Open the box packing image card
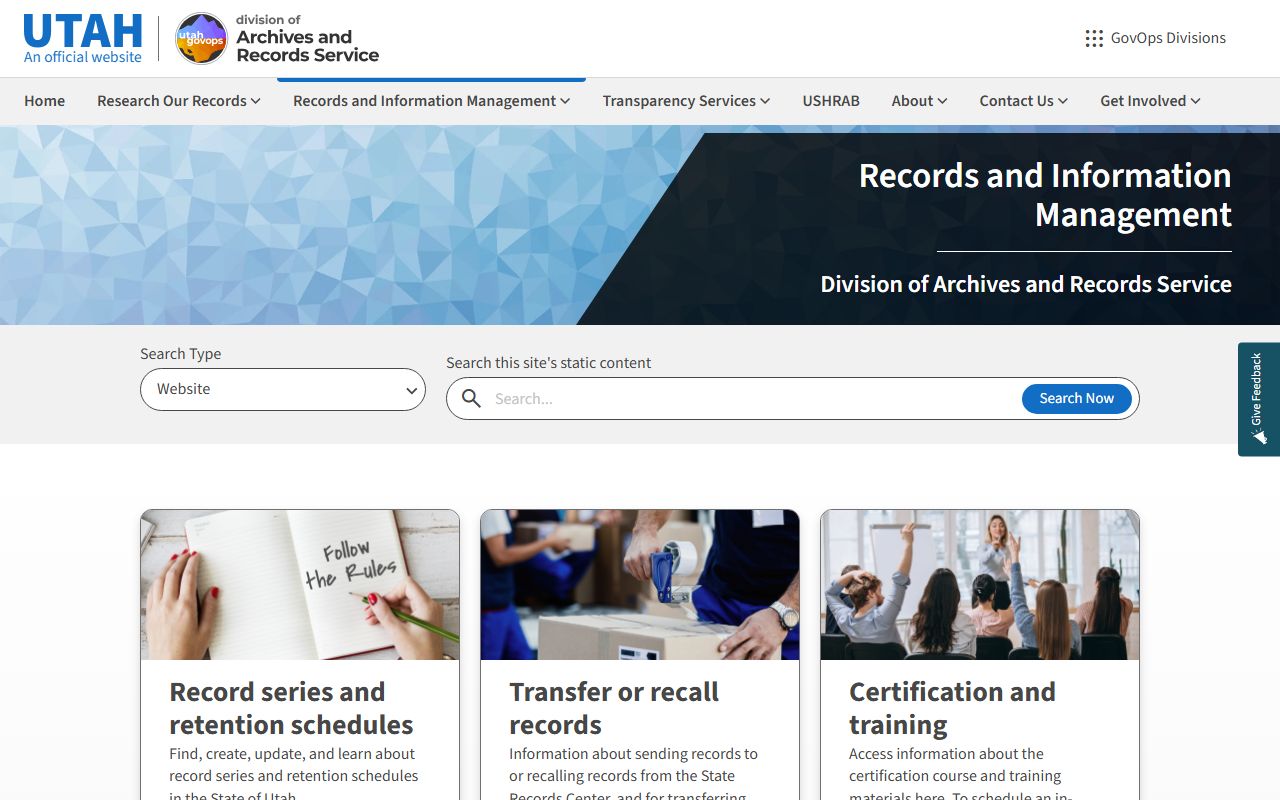Screen dimensions: 1280x800 [640, 585]
